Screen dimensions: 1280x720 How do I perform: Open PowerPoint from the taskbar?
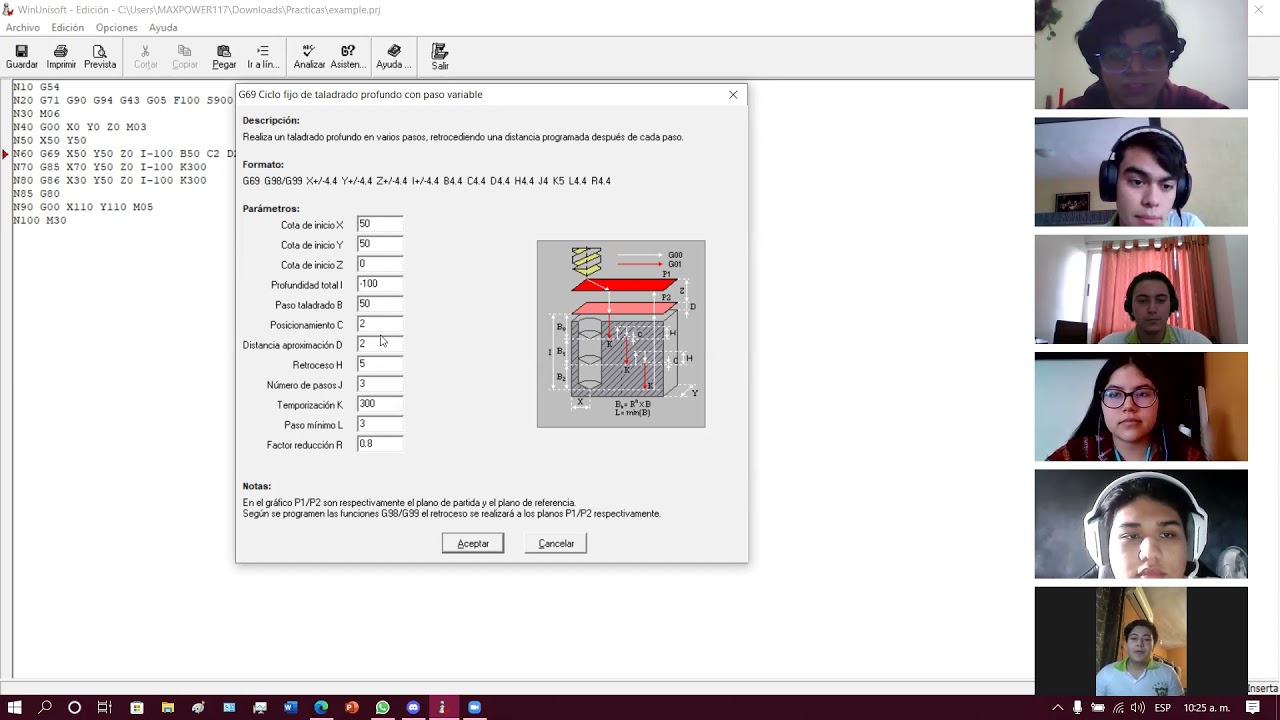tap(352, 708)
